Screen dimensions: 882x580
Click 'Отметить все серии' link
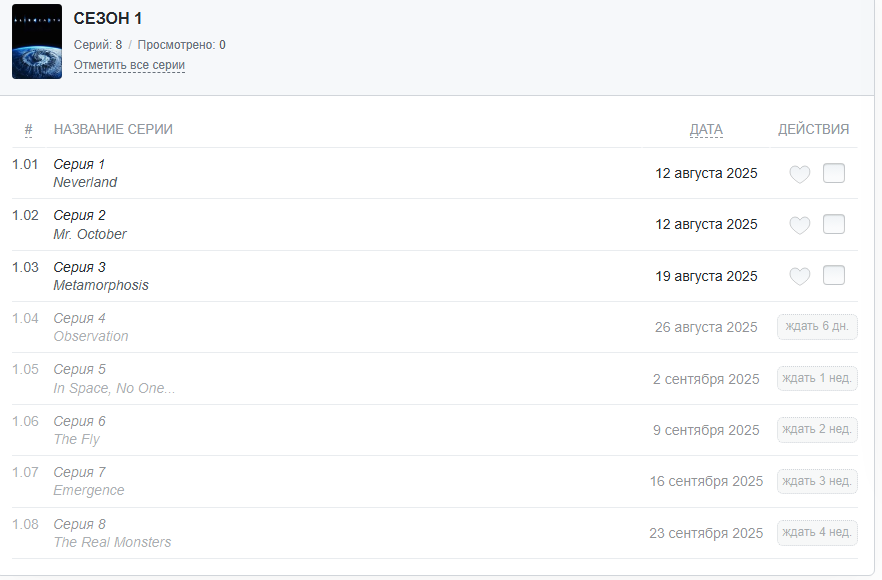point(129,65)
